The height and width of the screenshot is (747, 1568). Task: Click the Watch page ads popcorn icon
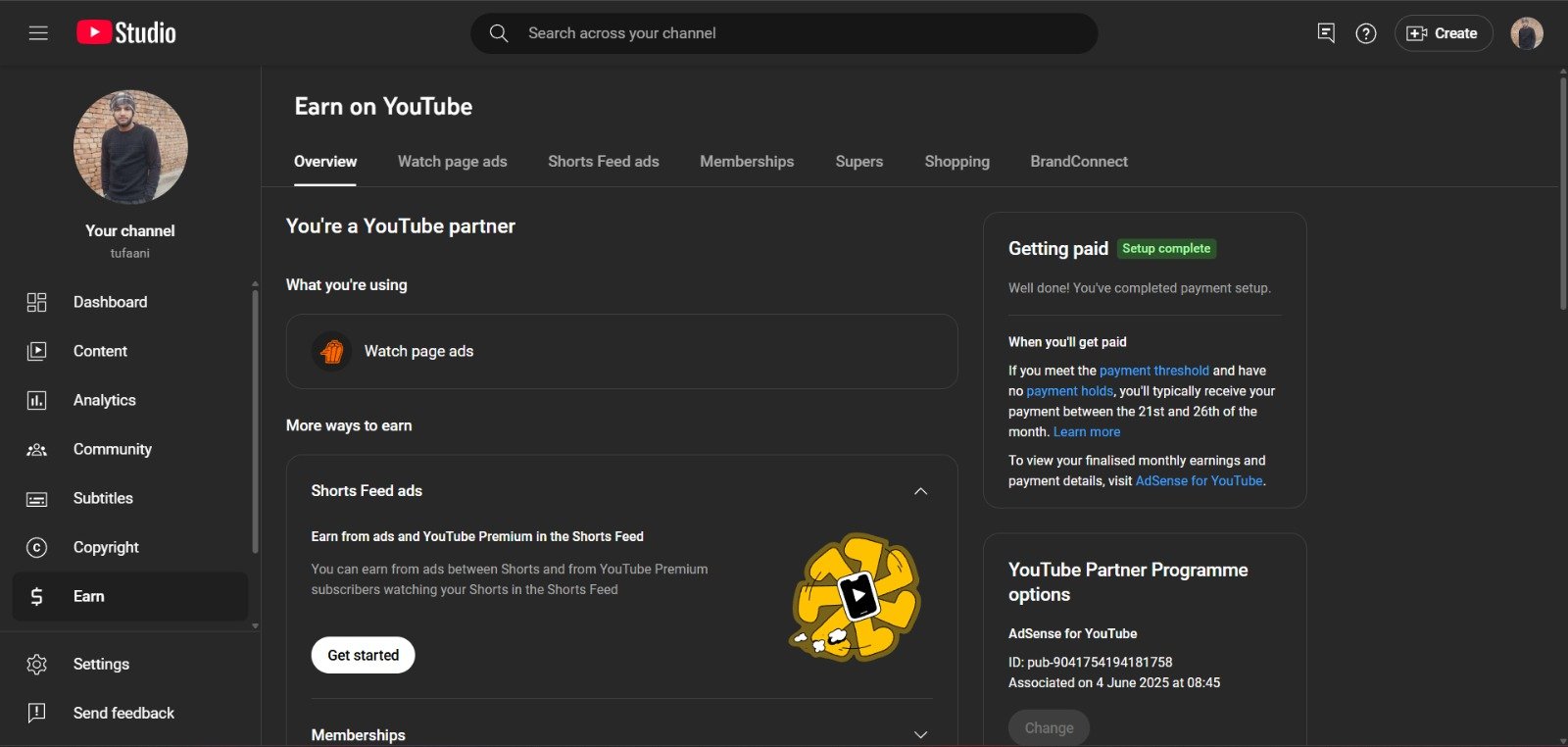[x=332, y=351]
